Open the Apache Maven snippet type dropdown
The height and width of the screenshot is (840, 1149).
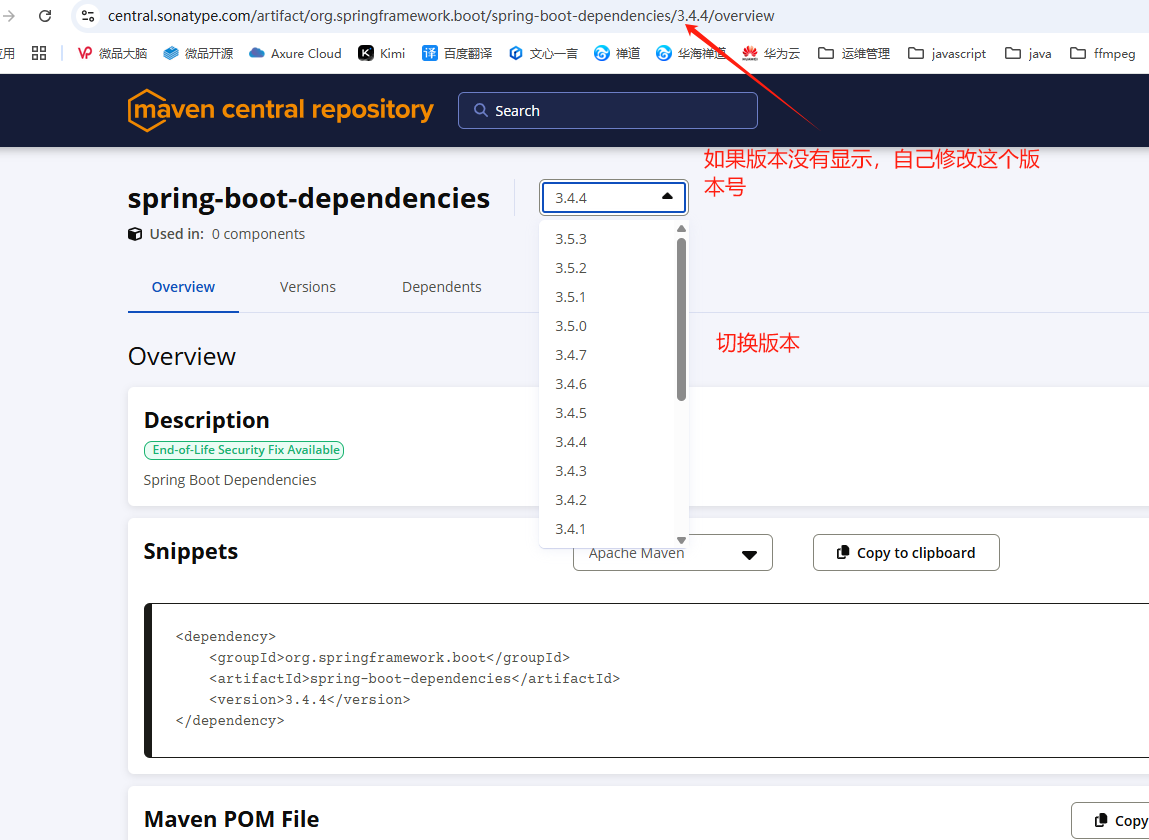coord(673,553)
